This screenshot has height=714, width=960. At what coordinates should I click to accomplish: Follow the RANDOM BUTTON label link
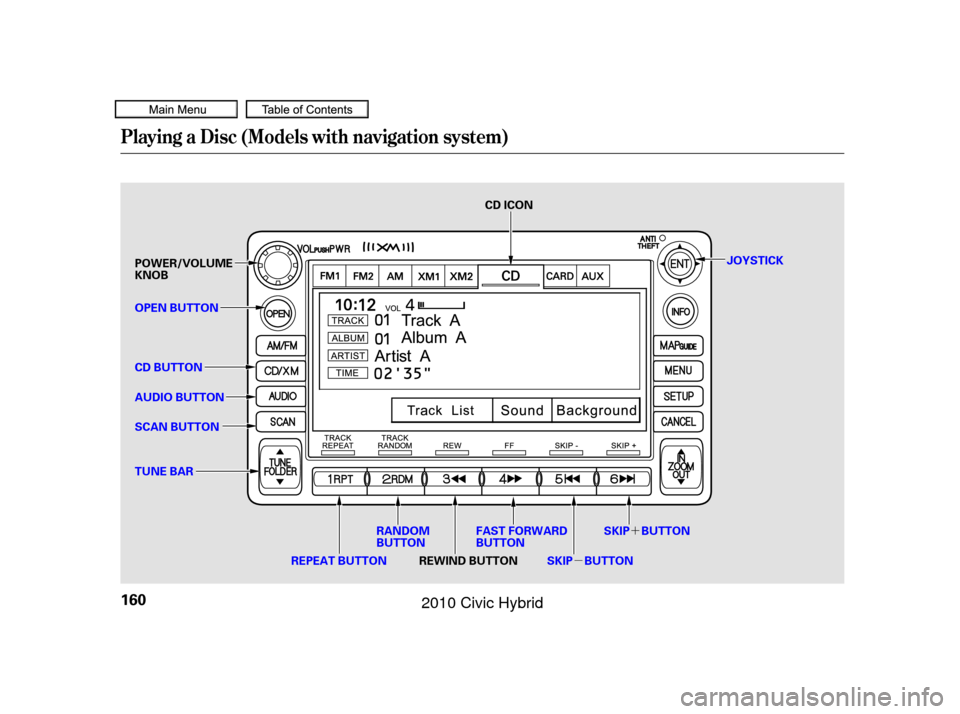403,537
